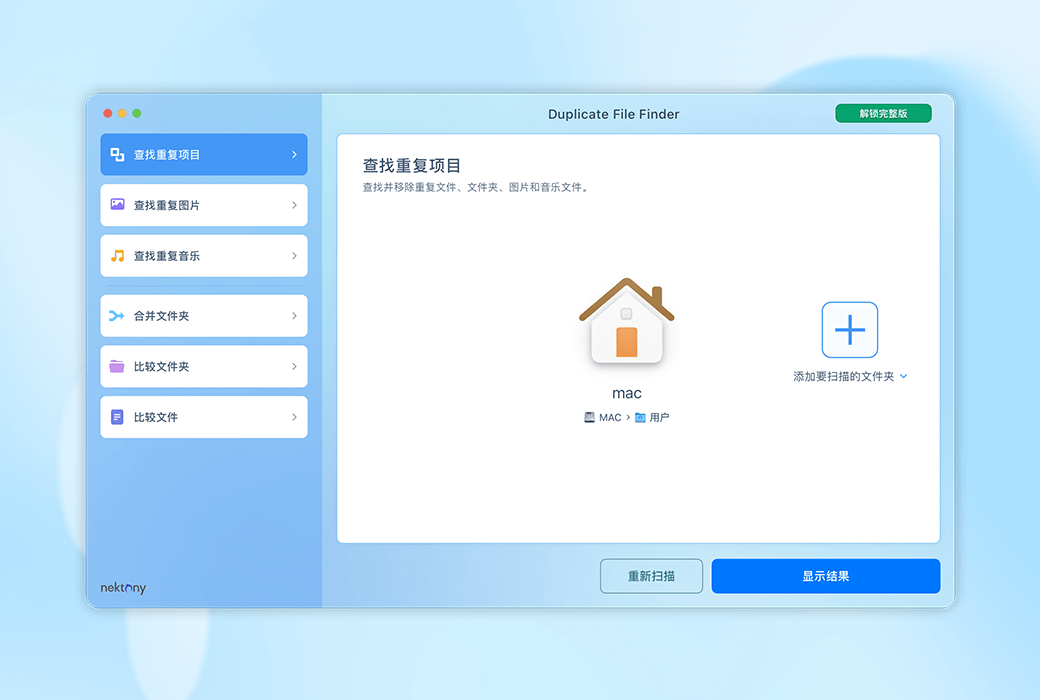The height and width of the screenshot is (700, 1040).
Task: Click the compare files (比较文件) document icon
Action: pyautogui.click(x=117, y=417)
